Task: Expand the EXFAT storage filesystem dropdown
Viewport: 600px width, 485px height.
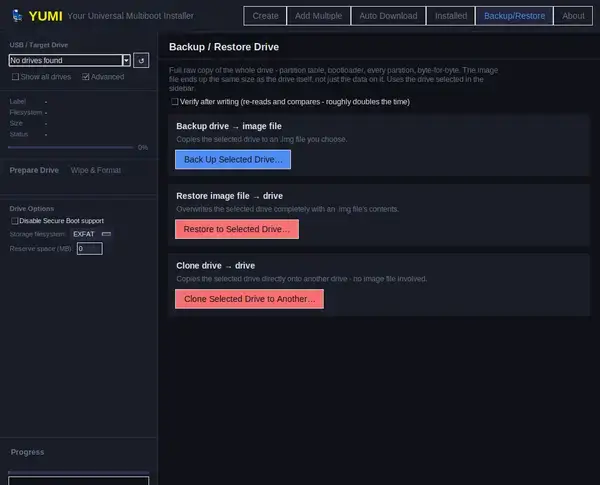Action: pos(91,234)
